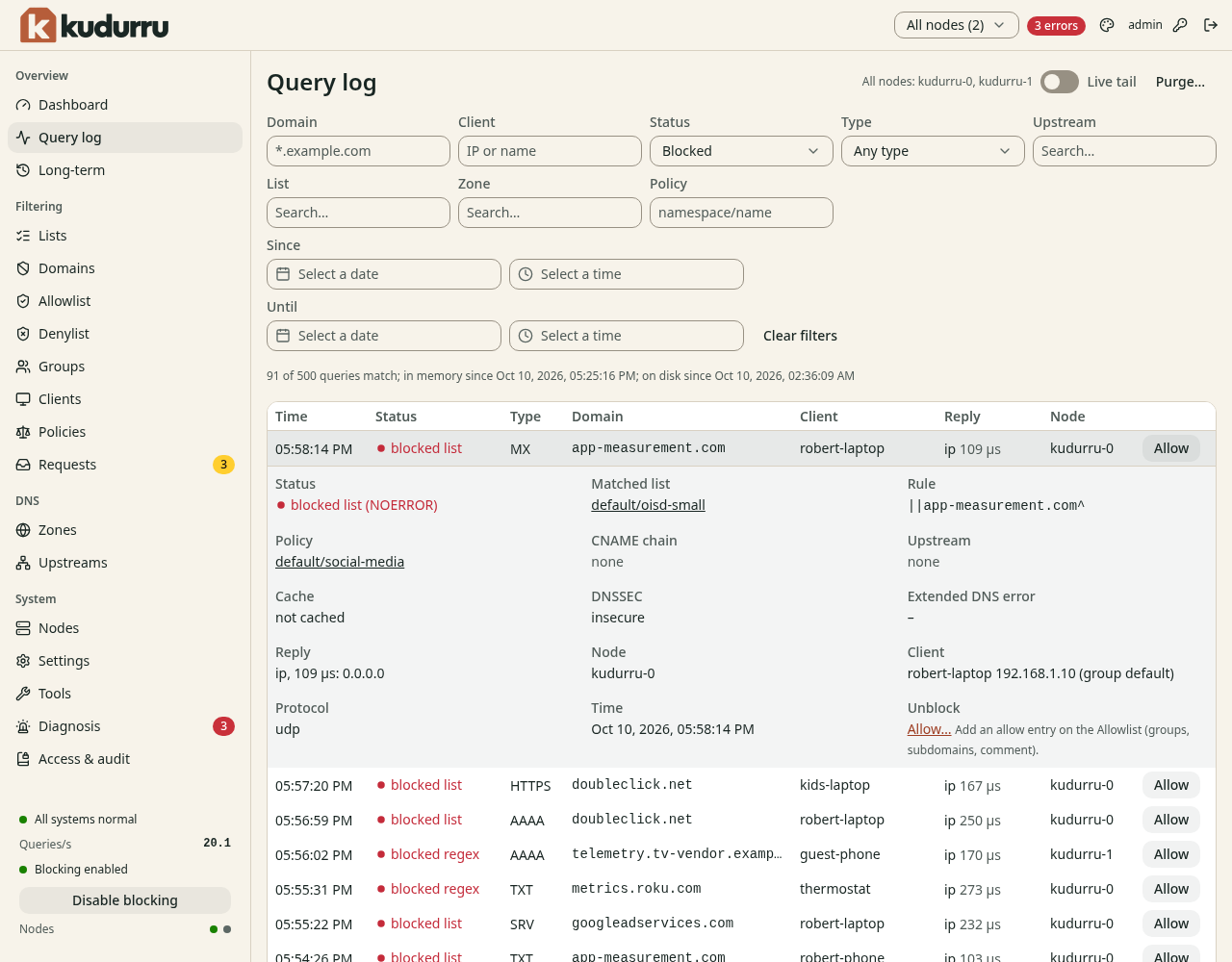Click the Policy namespace/name input

tap(741, 213)
